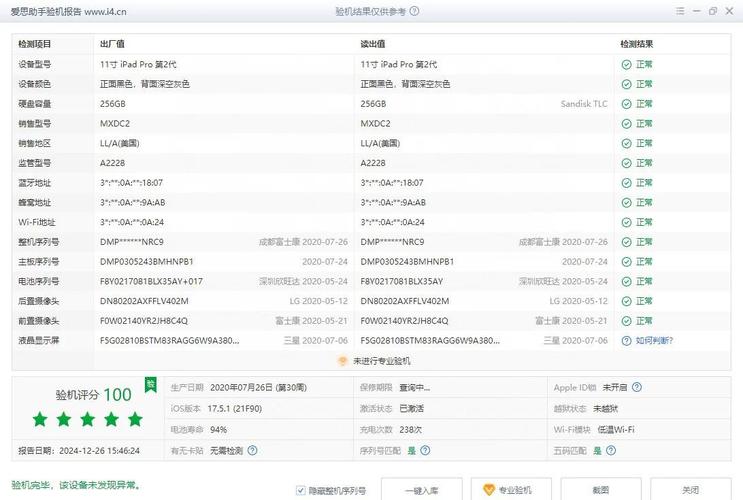Screen dimensions: 743x500
Task: Click the orange badge icon beside 未进行专业验机
Action: click(342, 361)
